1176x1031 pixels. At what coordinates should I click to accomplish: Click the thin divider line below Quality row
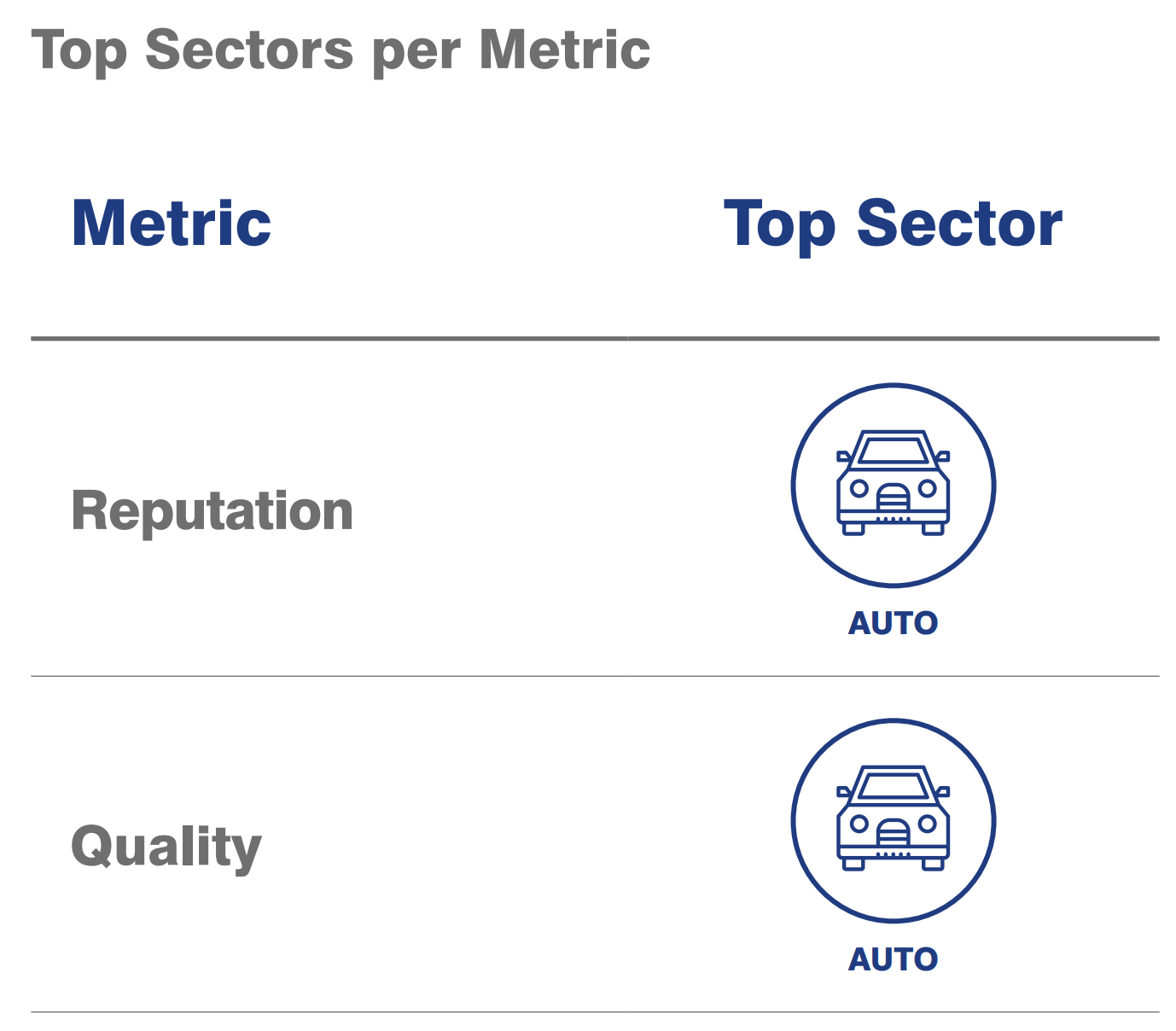tap(595, 1012)
